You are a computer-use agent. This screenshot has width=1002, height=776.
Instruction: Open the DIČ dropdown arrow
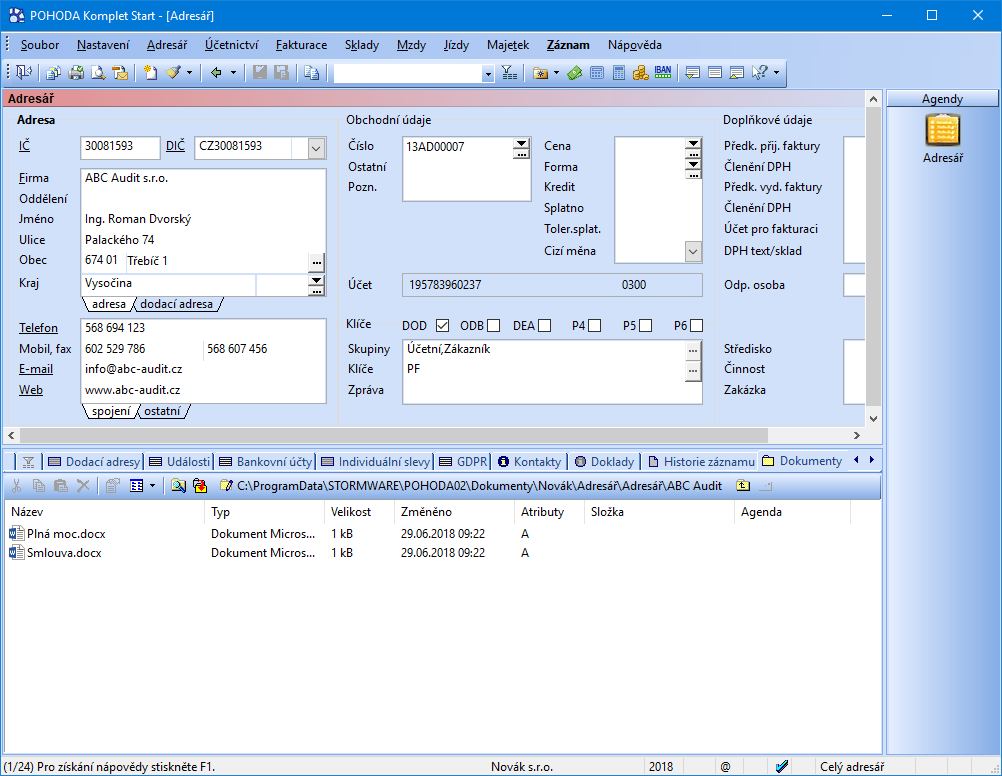tap(316, 148)
